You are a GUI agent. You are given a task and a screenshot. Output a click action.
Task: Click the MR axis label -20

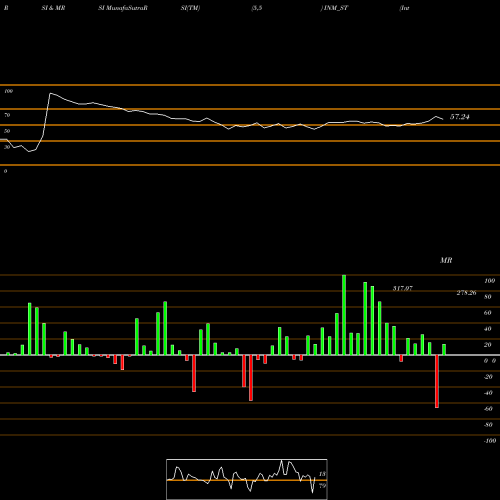pyautogui.click(x=488, y=377)
